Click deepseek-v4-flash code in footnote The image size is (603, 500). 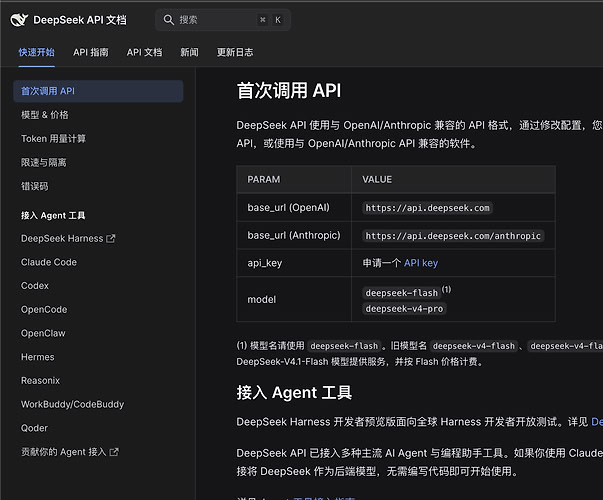tap(473, 346)
